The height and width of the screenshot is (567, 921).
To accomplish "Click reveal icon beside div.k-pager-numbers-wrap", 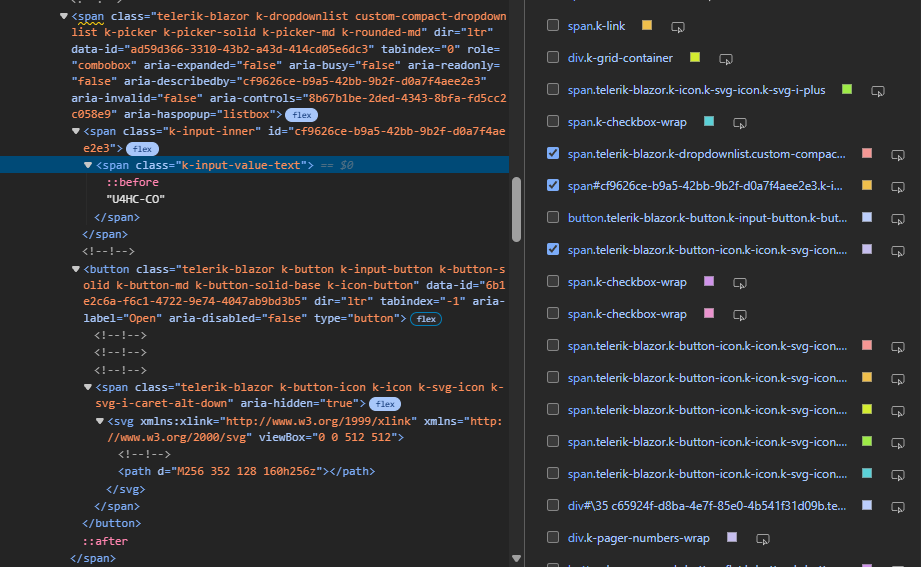I will point(762,538).
